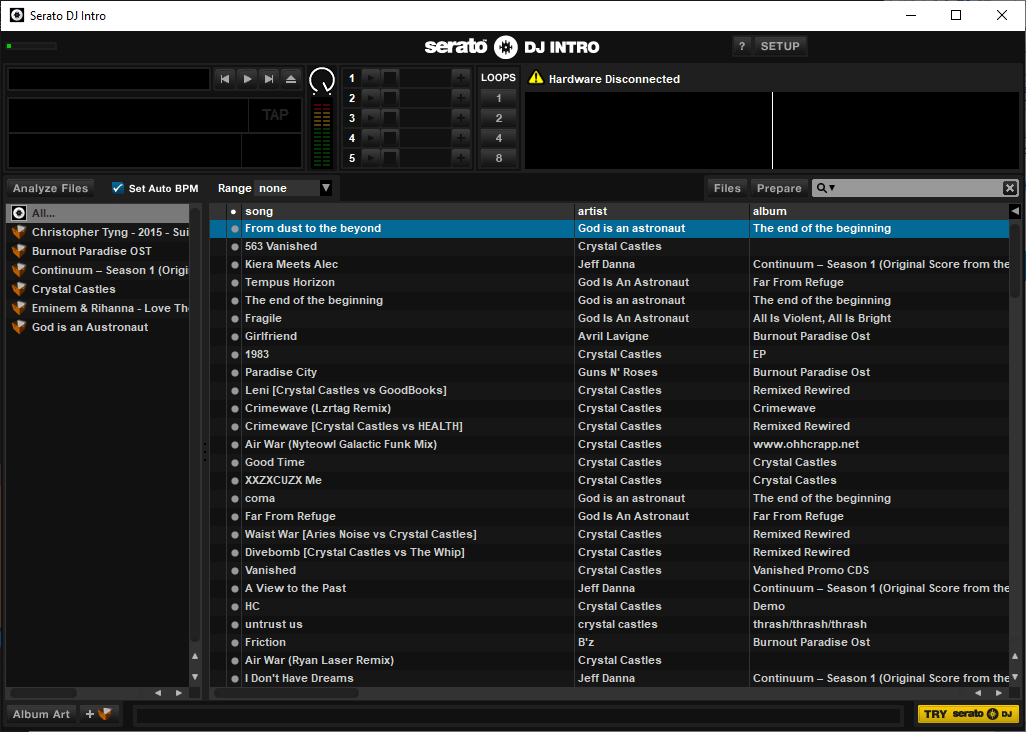Click the status dot beside Friction

(234, 642)
